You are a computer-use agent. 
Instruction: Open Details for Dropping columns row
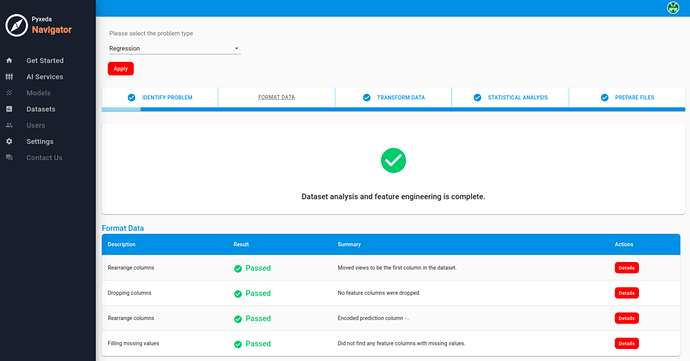click(627, 293)
